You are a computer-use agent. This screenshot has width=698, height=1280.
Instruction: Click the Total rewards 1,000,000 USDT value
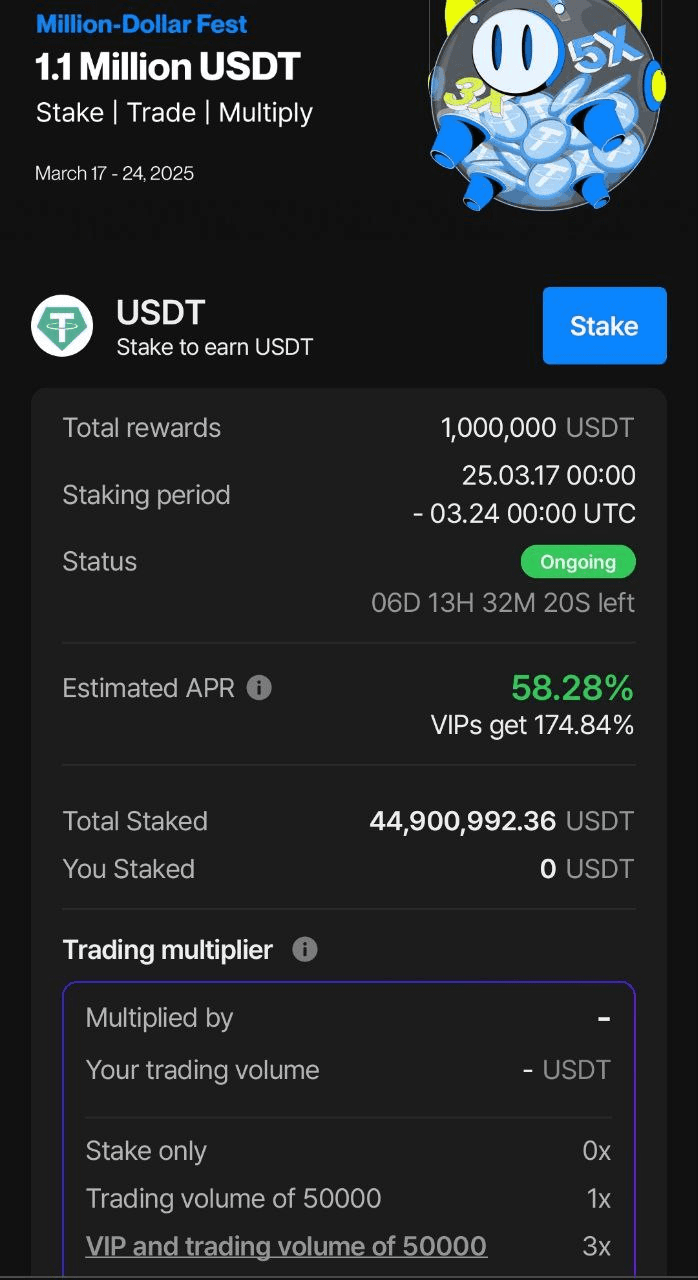pyautogui.click(x=537, y=428)
